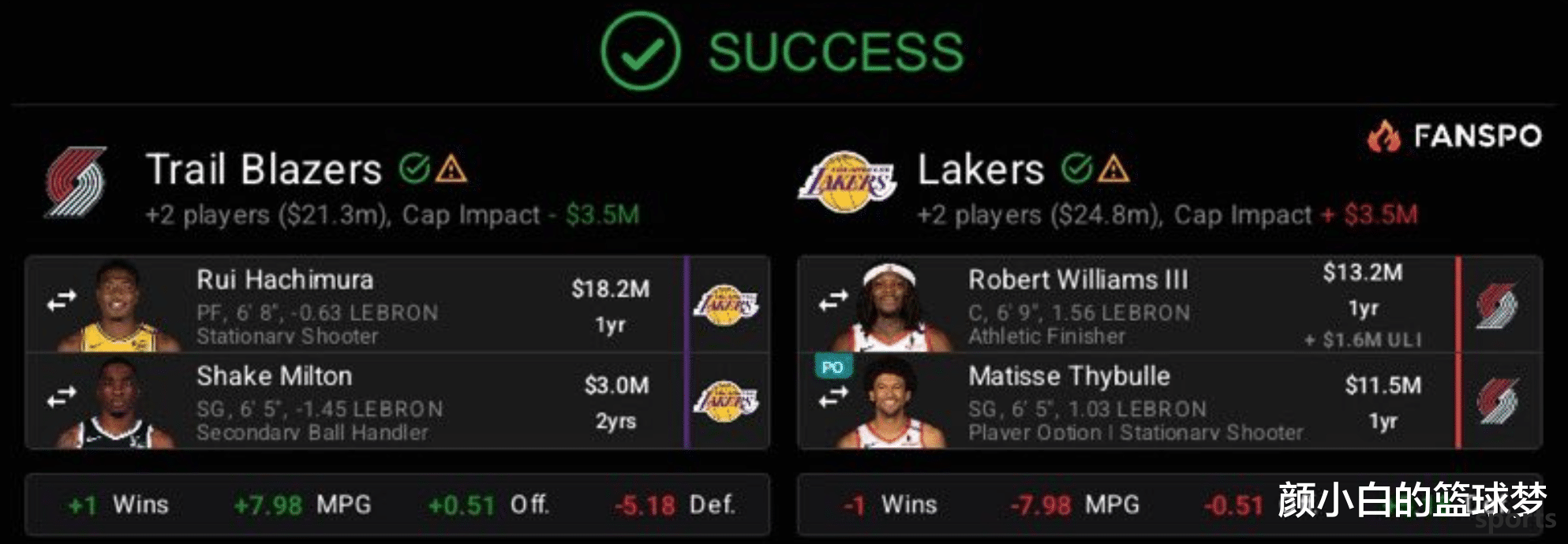Click the PO badge on Matisse Thybulle
The image size is (1568, 544).
pos(833,367)
